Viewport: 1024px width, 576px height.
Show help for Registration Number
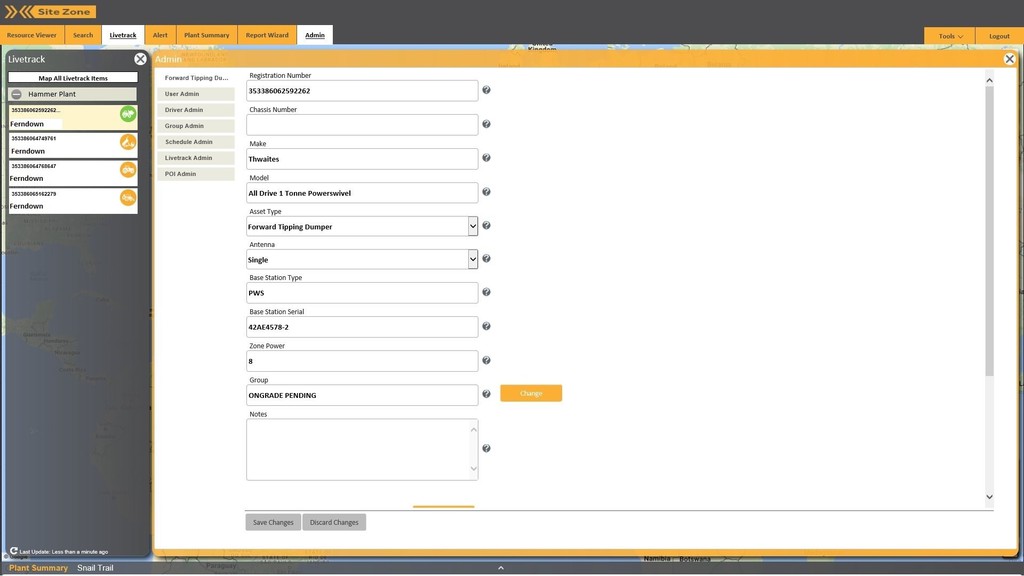[486, 90]
